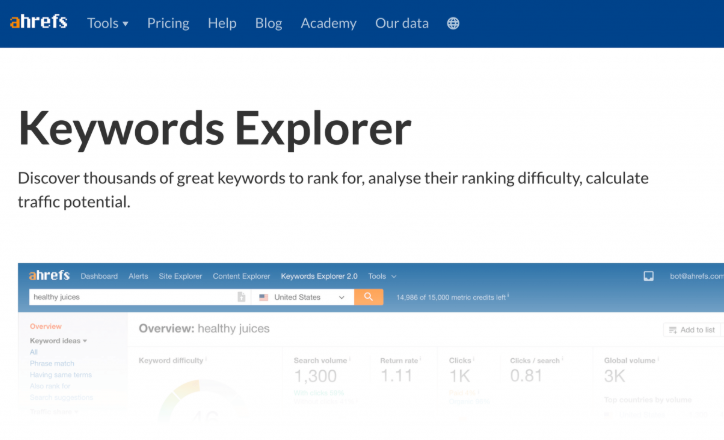The image size is (724, 440).
Task: Click the upload file icon in keyword field
Action: (241, 297)
